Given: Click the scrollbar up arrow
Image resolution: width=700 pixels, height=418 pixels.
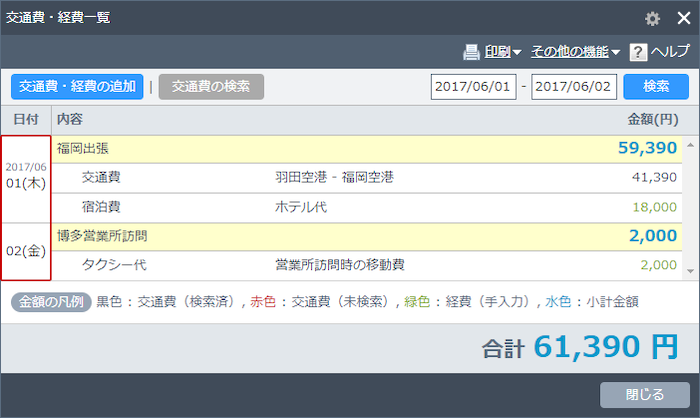Looking at the screenshot, I should [689, 145].
